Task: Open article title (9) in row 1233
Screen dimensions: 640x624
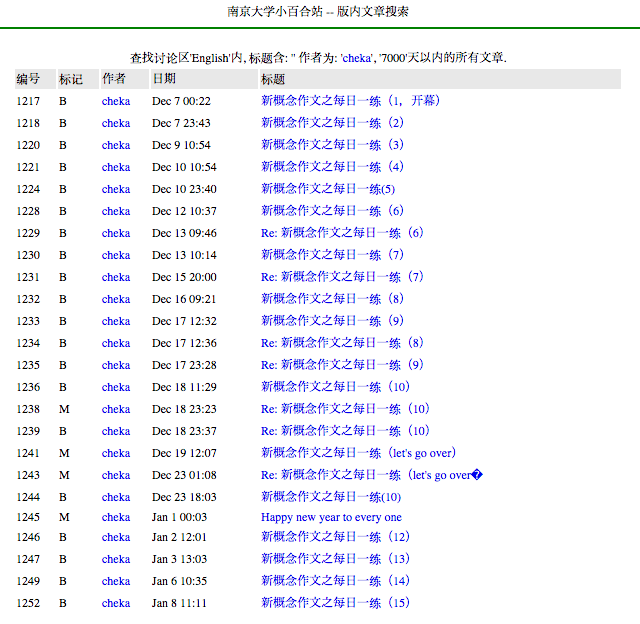Action: tap(332, 321)
